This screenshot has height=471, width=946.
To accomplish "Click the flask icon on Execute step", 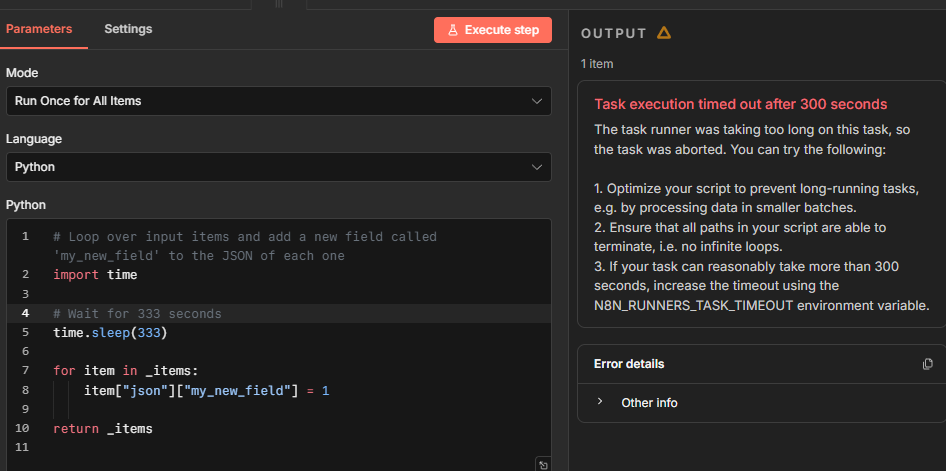I will coord(453,30).
